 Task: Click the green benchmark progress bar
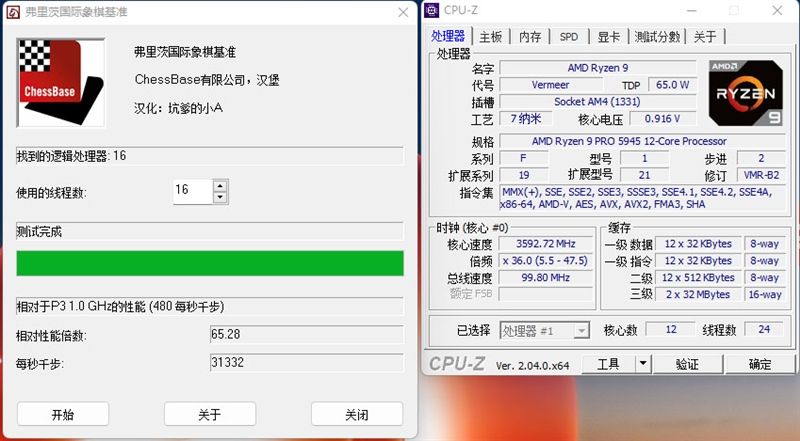(x=210, y=263)
